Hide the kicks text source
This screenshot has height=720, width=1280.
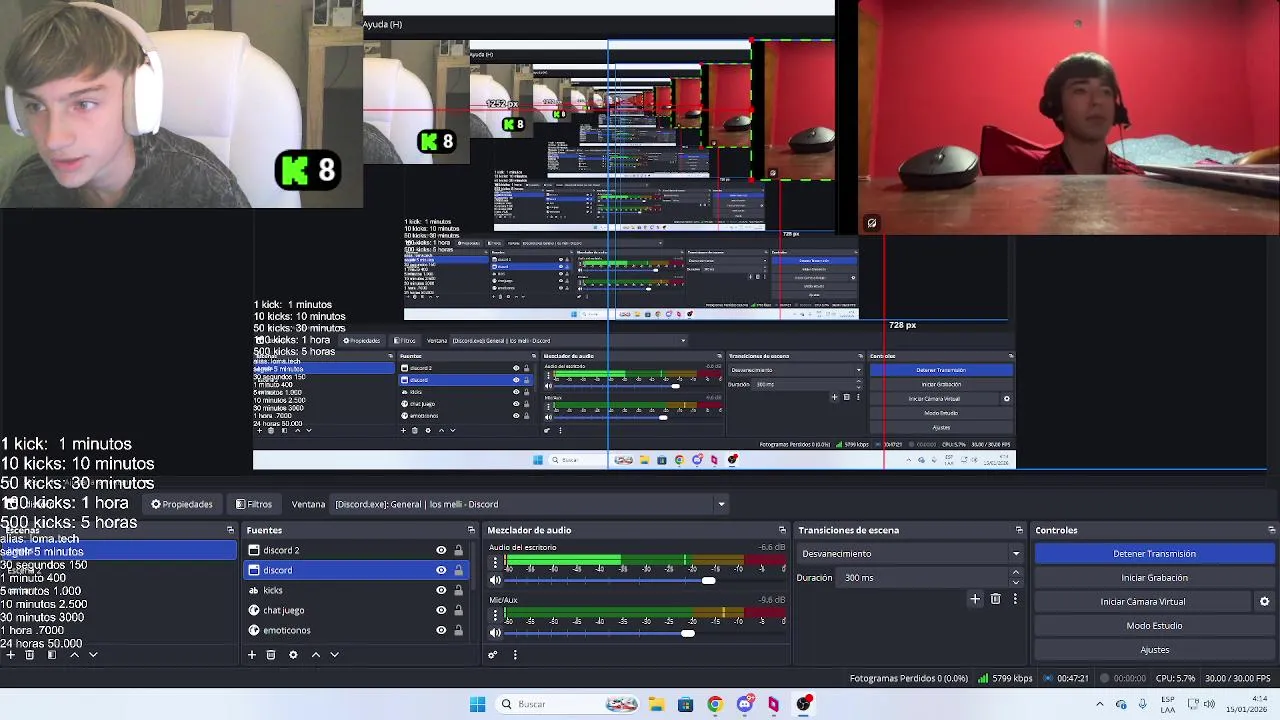click(441, 590)
